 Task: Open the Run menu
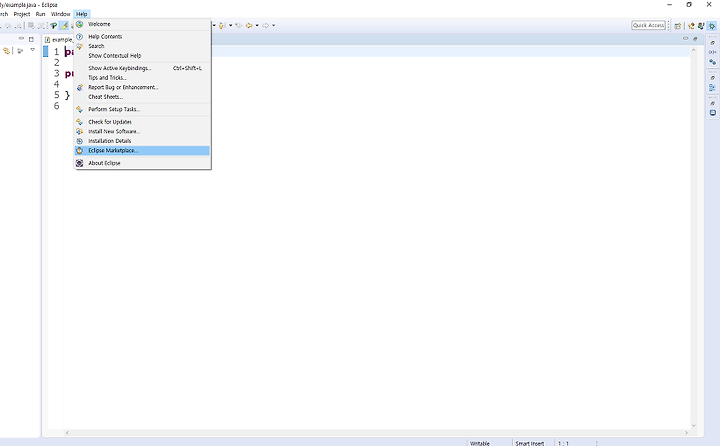(40, 14)
